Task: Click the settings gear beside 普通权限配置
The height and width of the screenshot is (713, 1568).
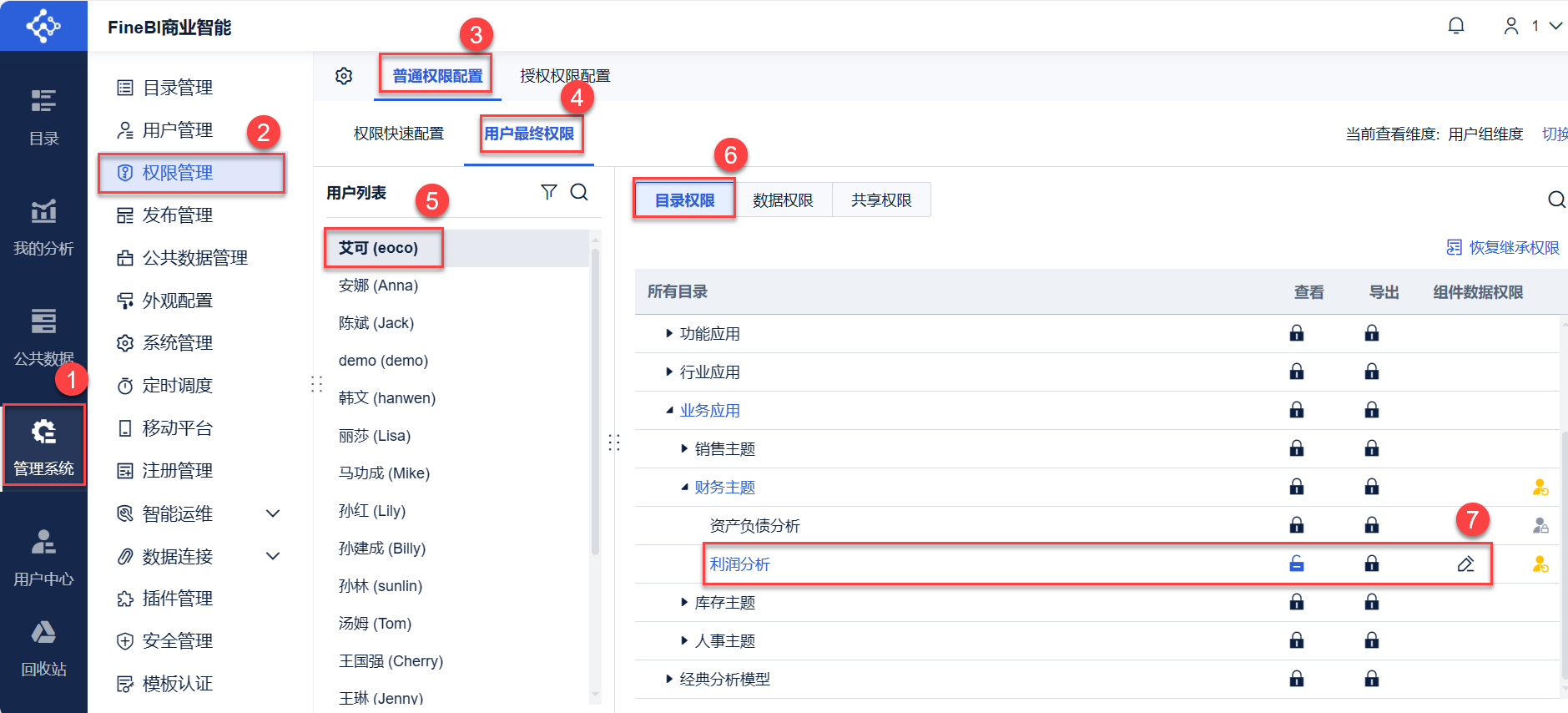Action: [x=344, y=76]
